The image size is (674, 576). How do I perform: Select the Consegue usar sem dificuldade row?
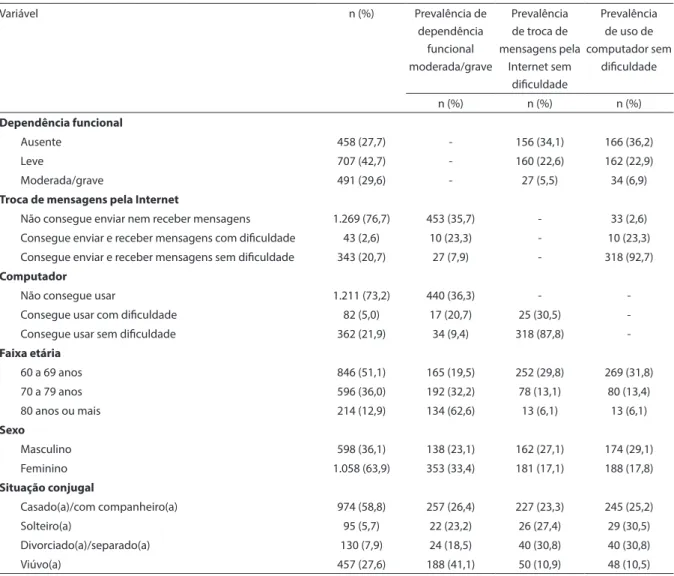coord(337,334)
